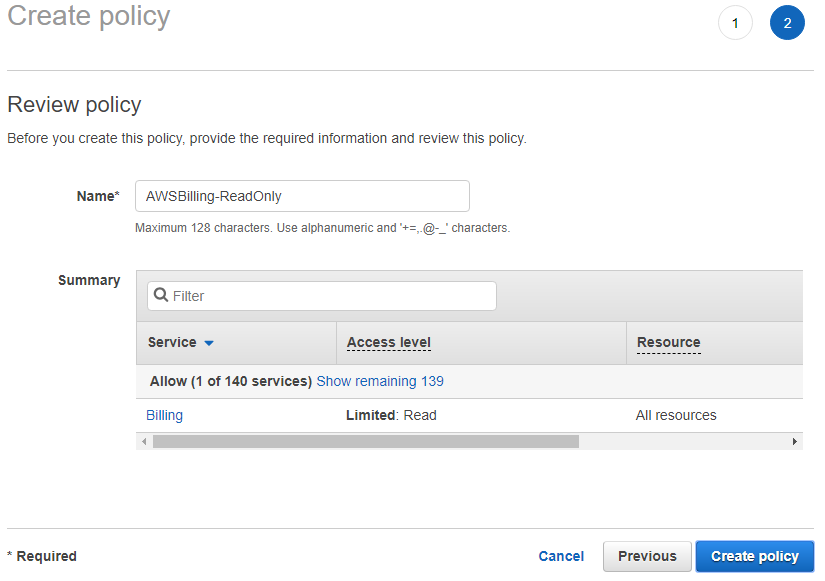Viewport: 825px width, 581px height.
Task: Go to wizard step 1 circle
Action: 735,23
